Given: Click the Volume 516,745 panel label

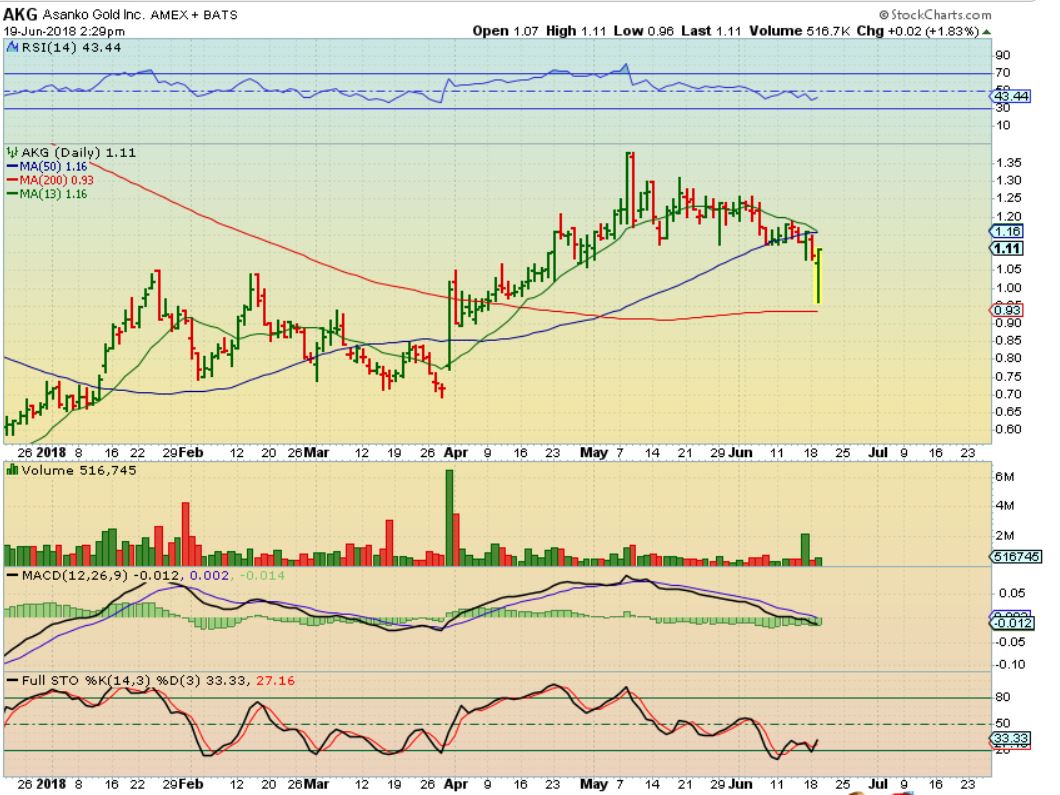Looking at the screenshot, I should (78, 470).
